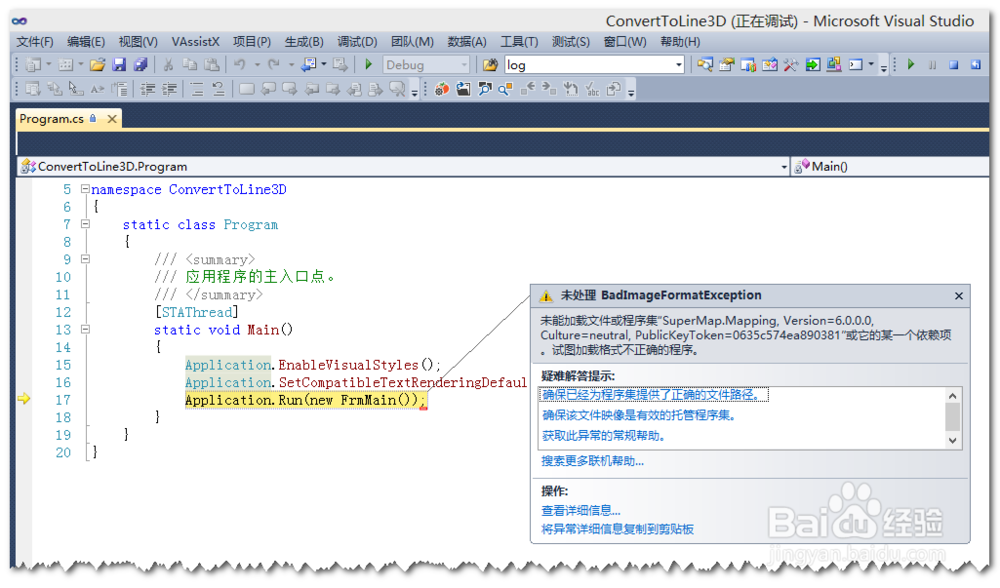Click the spell check abc icon
The width and height of the screenshot is (1000, 588).
click(592, 89)
